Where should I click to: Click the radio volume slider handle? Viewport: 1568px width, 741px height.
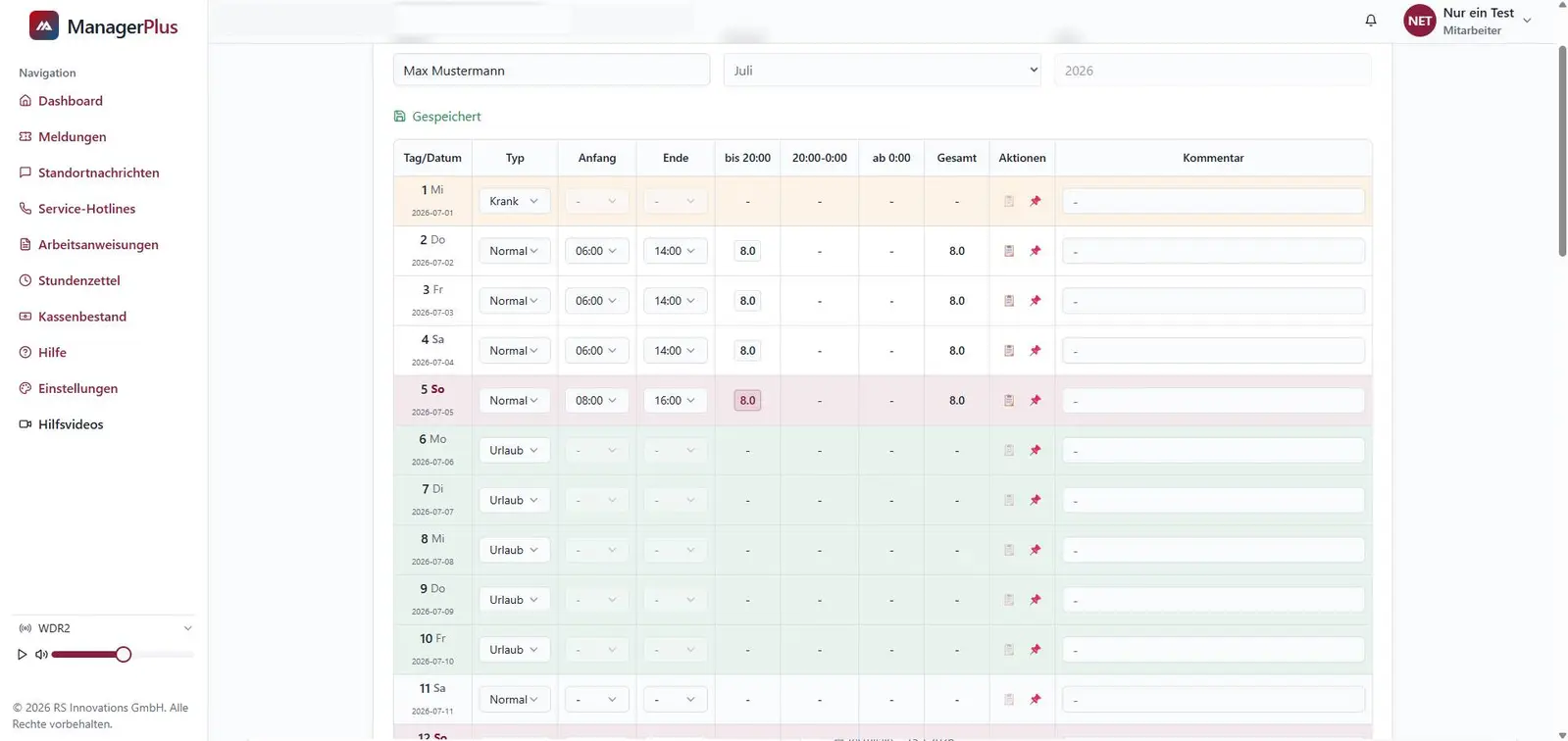[124, 654]
